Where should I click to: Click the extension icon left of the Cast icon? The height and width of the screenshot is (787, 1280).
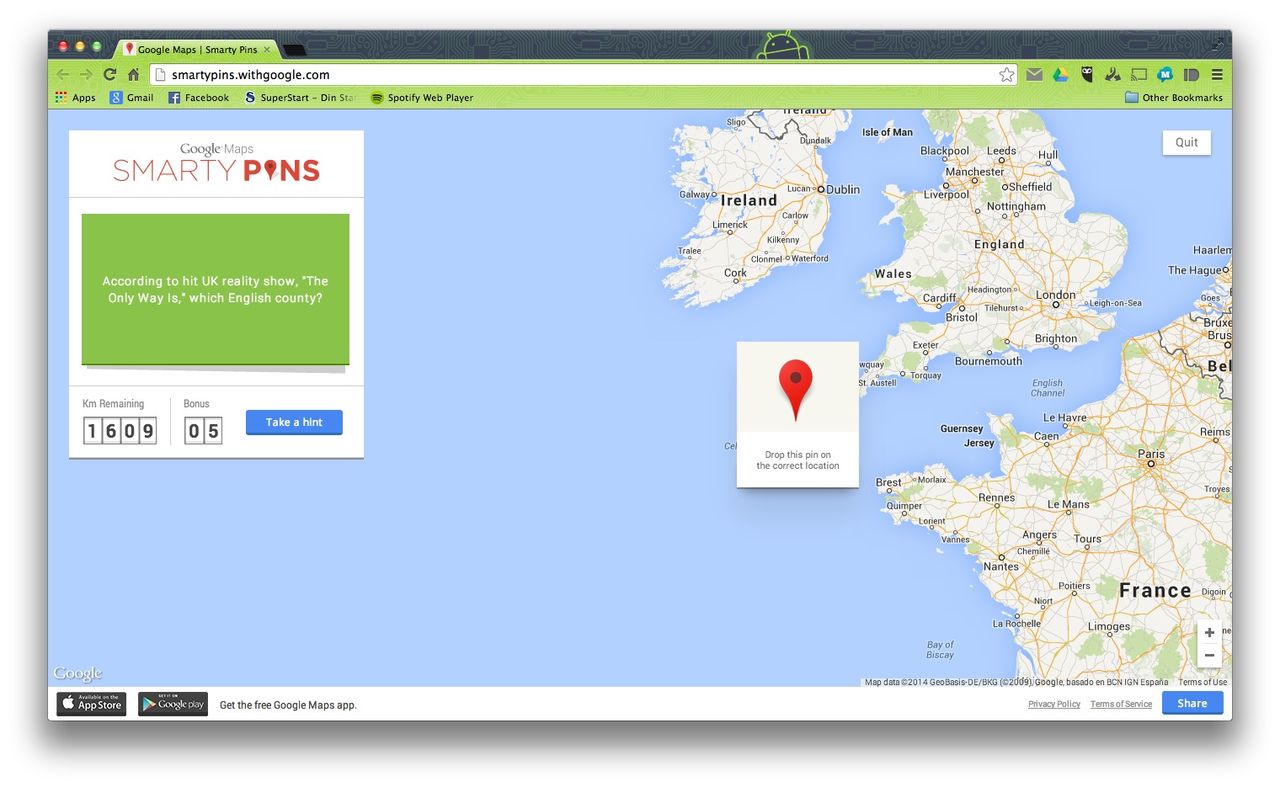click(x=1112, y=75)
